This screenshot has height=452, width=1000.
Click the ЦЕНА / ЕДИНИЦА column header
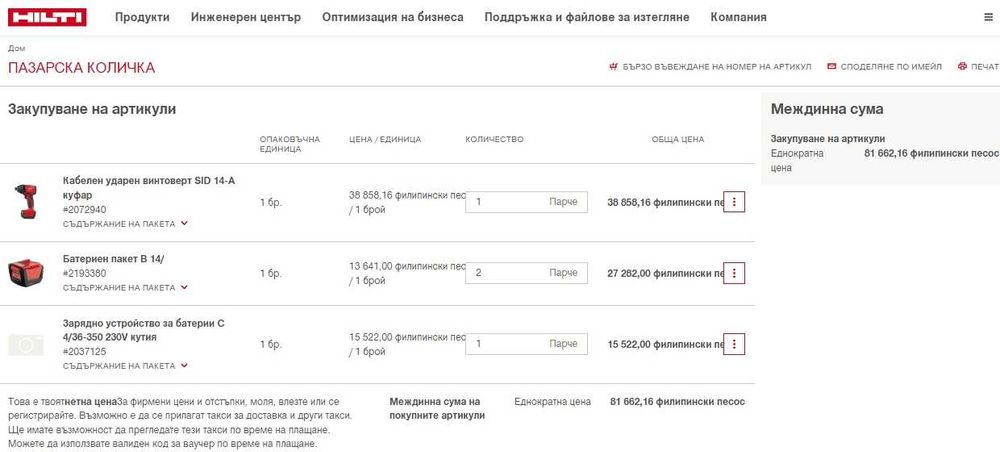point(385,140)
